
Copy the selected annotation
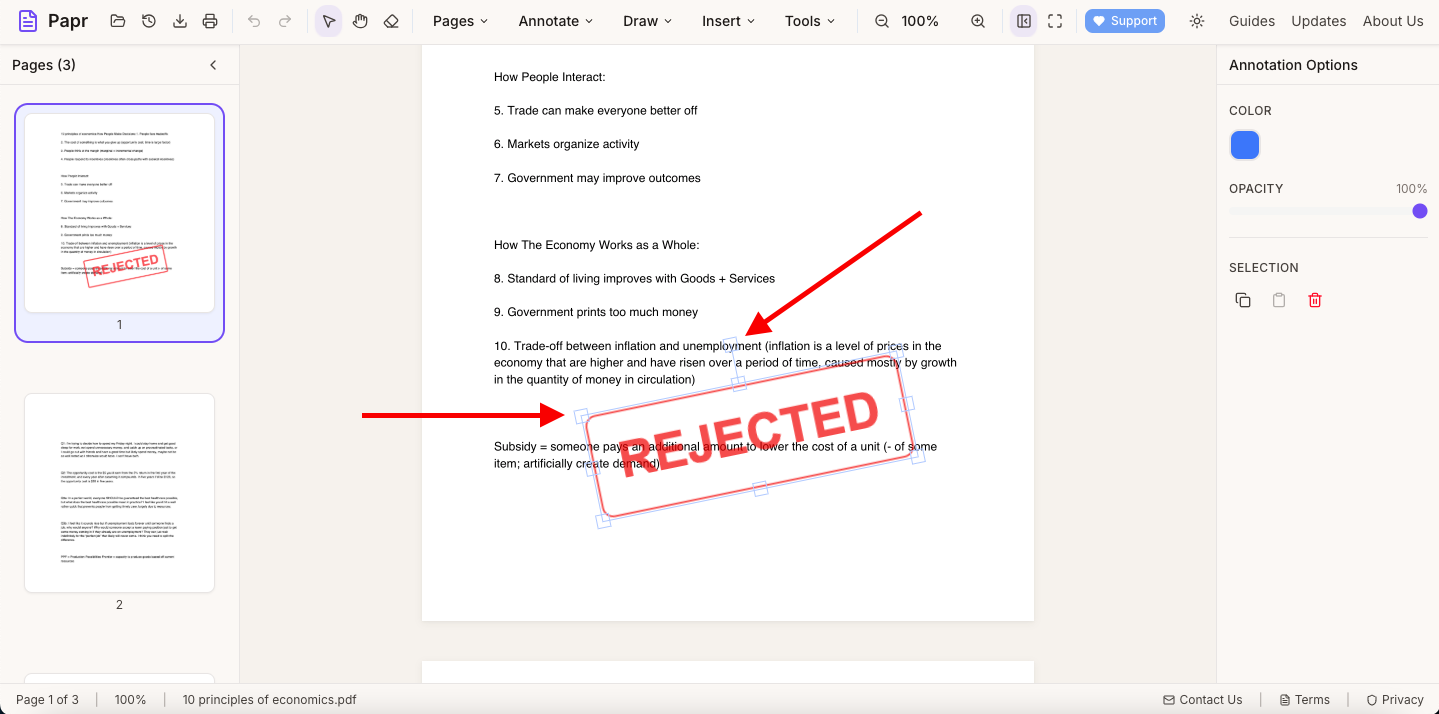tap(1242, 299)
